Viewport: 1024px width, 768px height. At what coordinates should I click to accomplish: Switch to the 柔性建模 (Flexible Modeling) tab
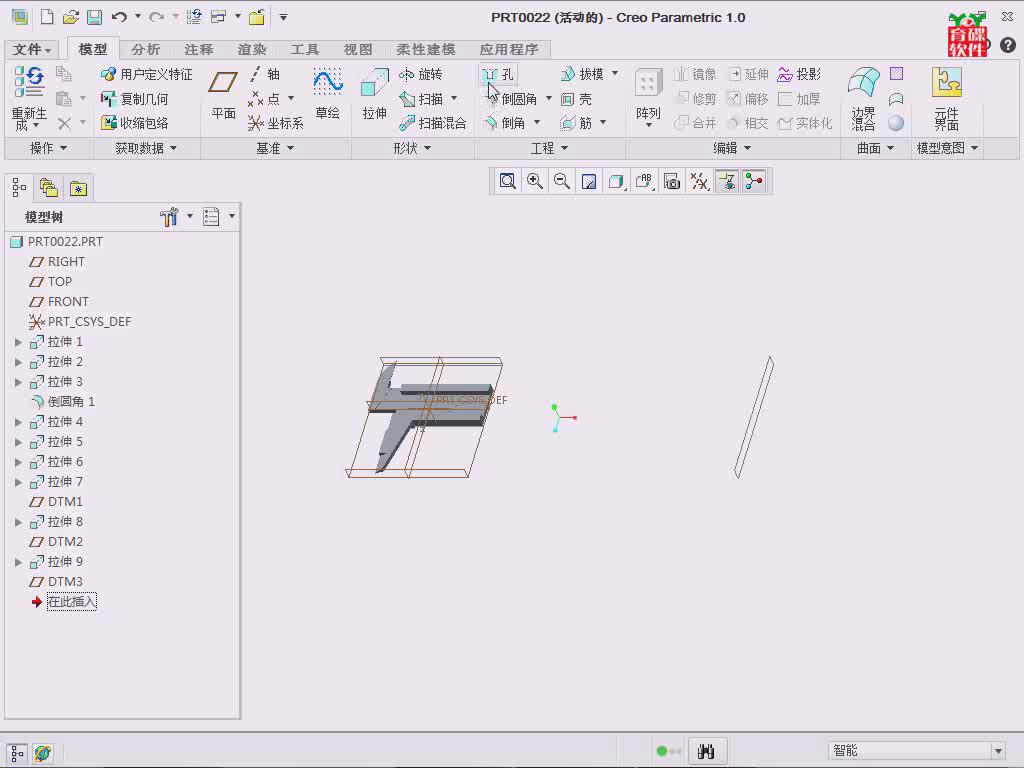426,49
